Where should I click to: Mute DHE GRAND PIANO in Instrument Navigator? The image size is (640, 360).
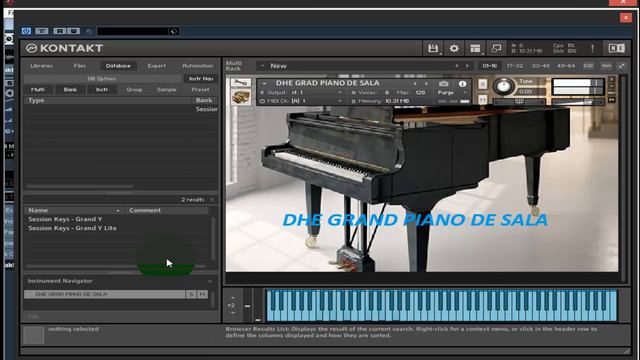pos(202,294)
